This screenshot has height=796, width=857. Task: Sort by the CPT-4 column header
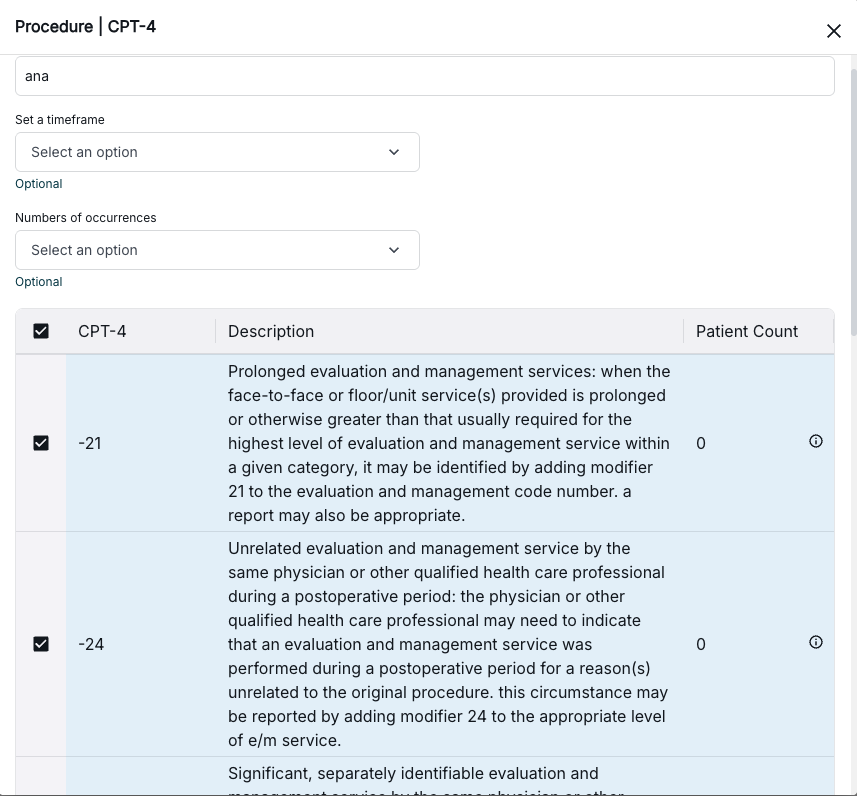(102, 331)
